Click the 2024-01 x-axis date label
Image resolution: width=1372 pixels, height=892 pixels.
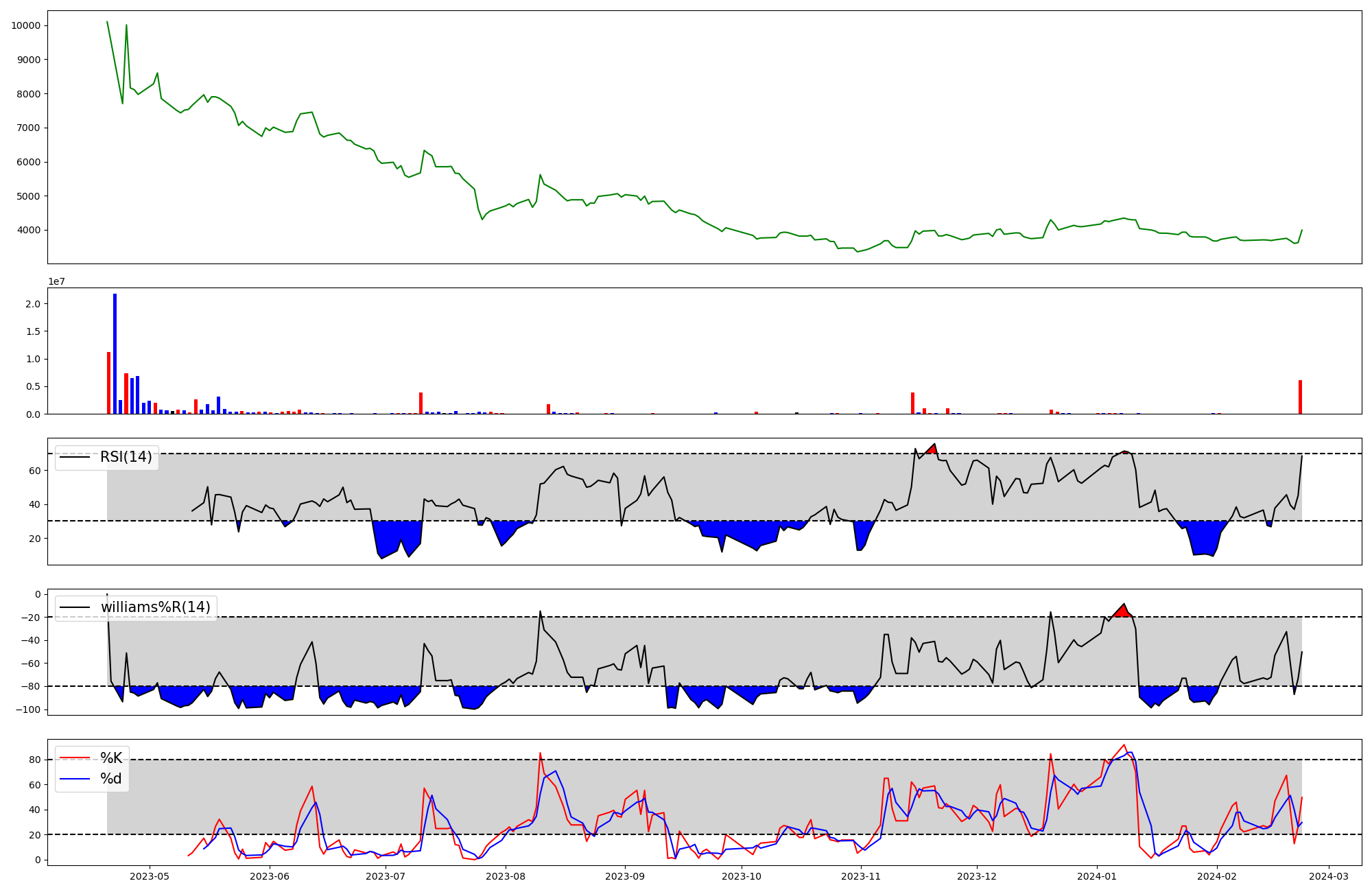[x=1097, y=876]
